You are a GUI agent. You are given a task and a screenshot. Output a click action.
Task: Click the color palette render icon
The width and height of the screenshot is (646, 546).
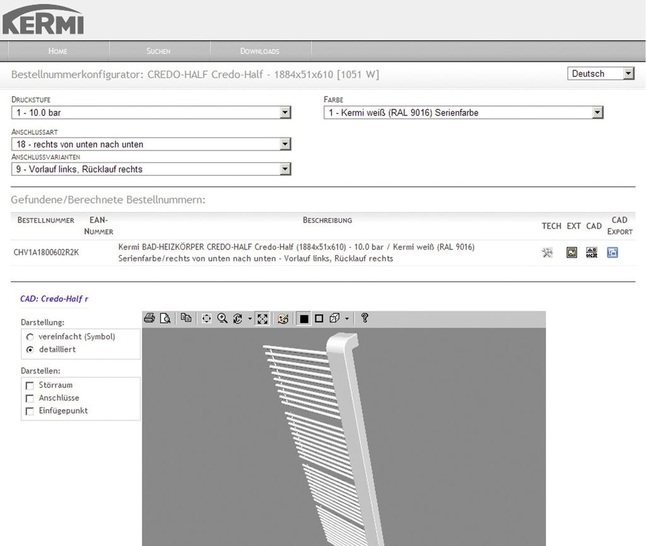click(283, 319)
